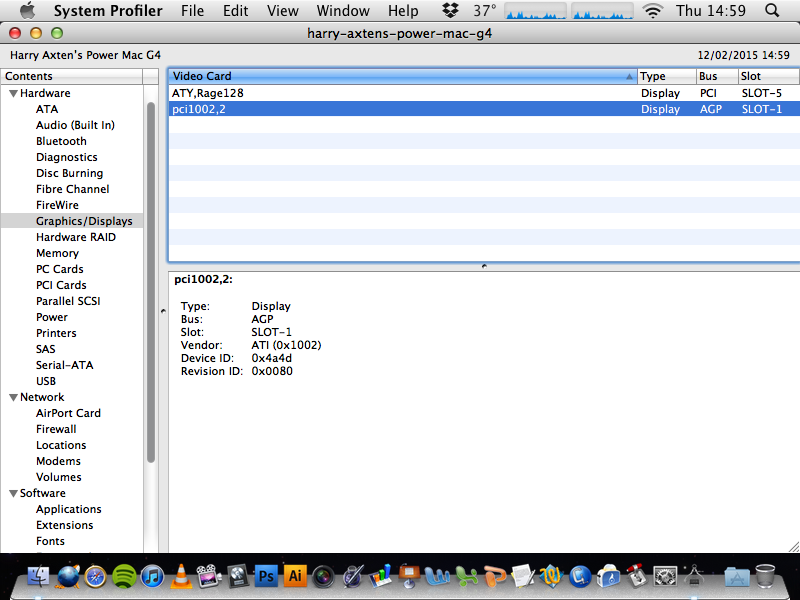Click the Dropbox menu bar icon
Screen dimensions: 800x600
tap(450, 10)
